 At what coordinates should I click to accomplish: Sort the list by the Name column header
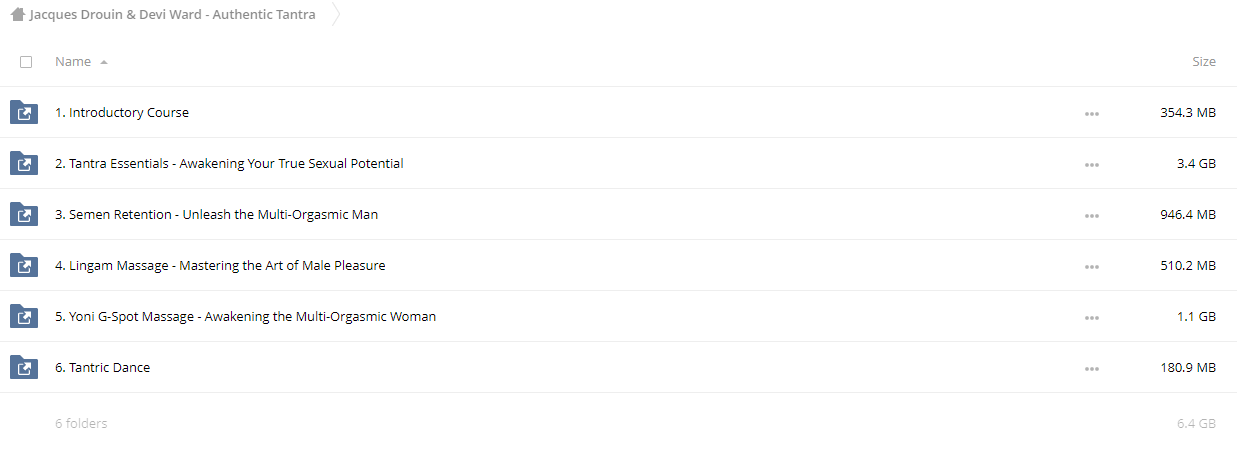pos(73,62)
